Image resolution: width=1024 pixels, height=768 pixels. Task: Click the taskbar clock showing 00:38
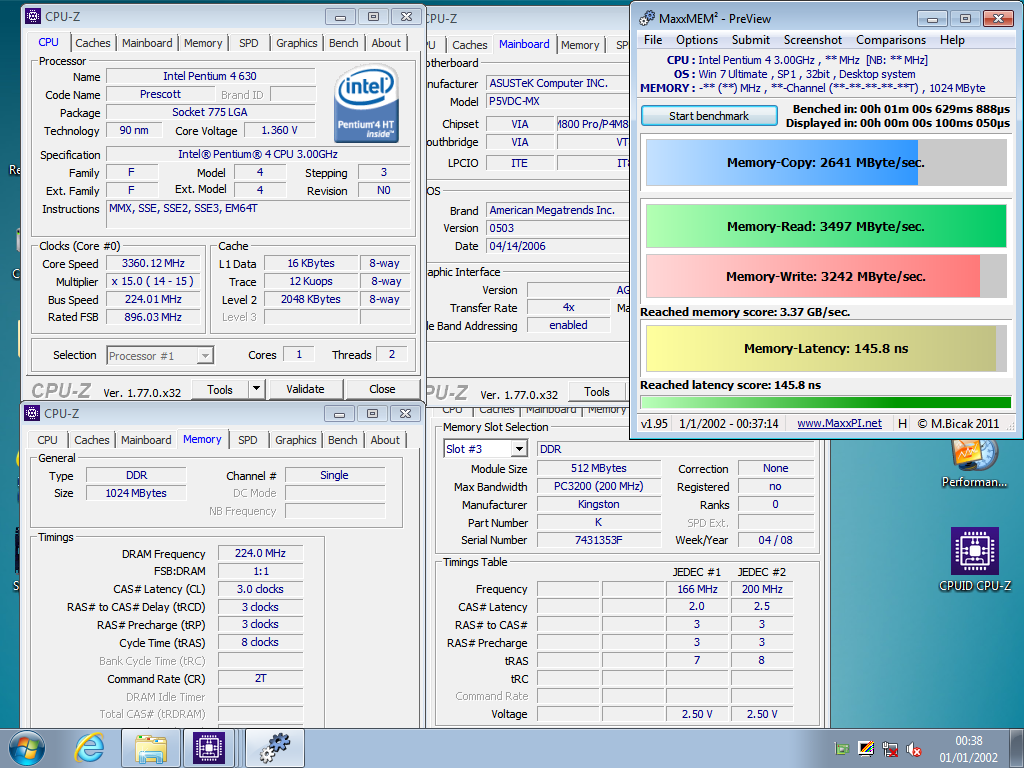pyautogui.click(x=968, y=749)
